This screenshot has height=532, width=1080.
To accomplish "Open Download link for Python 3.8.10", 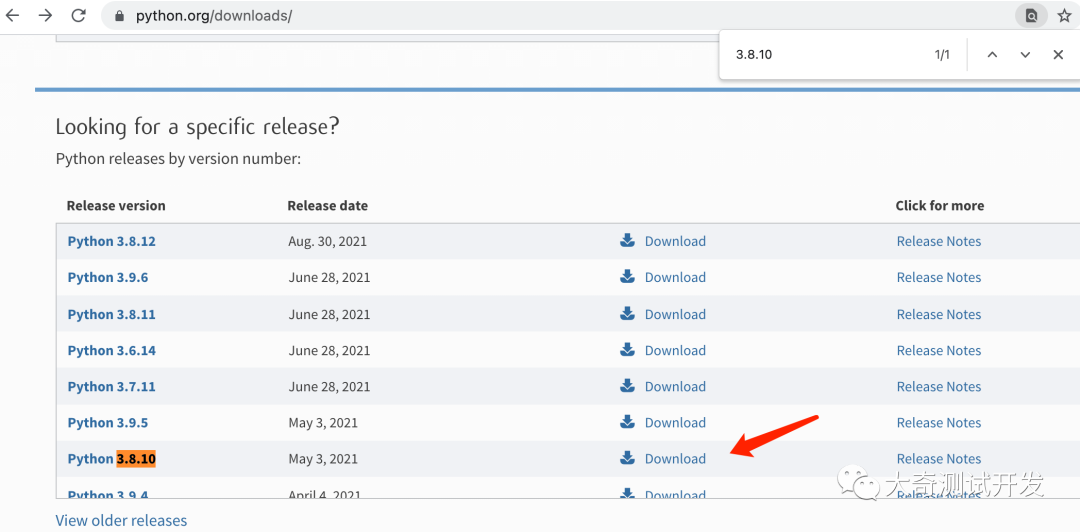I will coord(675,459).
